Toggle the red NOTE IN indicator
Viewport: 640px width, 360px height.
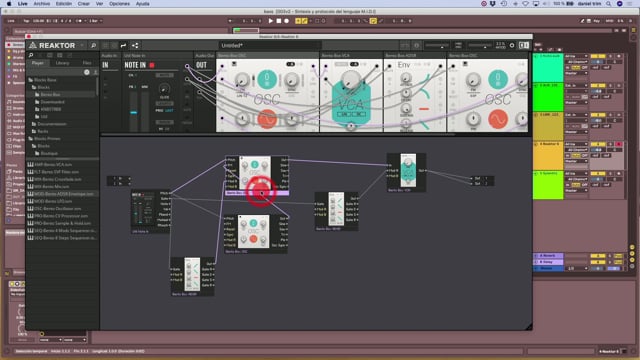(x=152, y=65)
